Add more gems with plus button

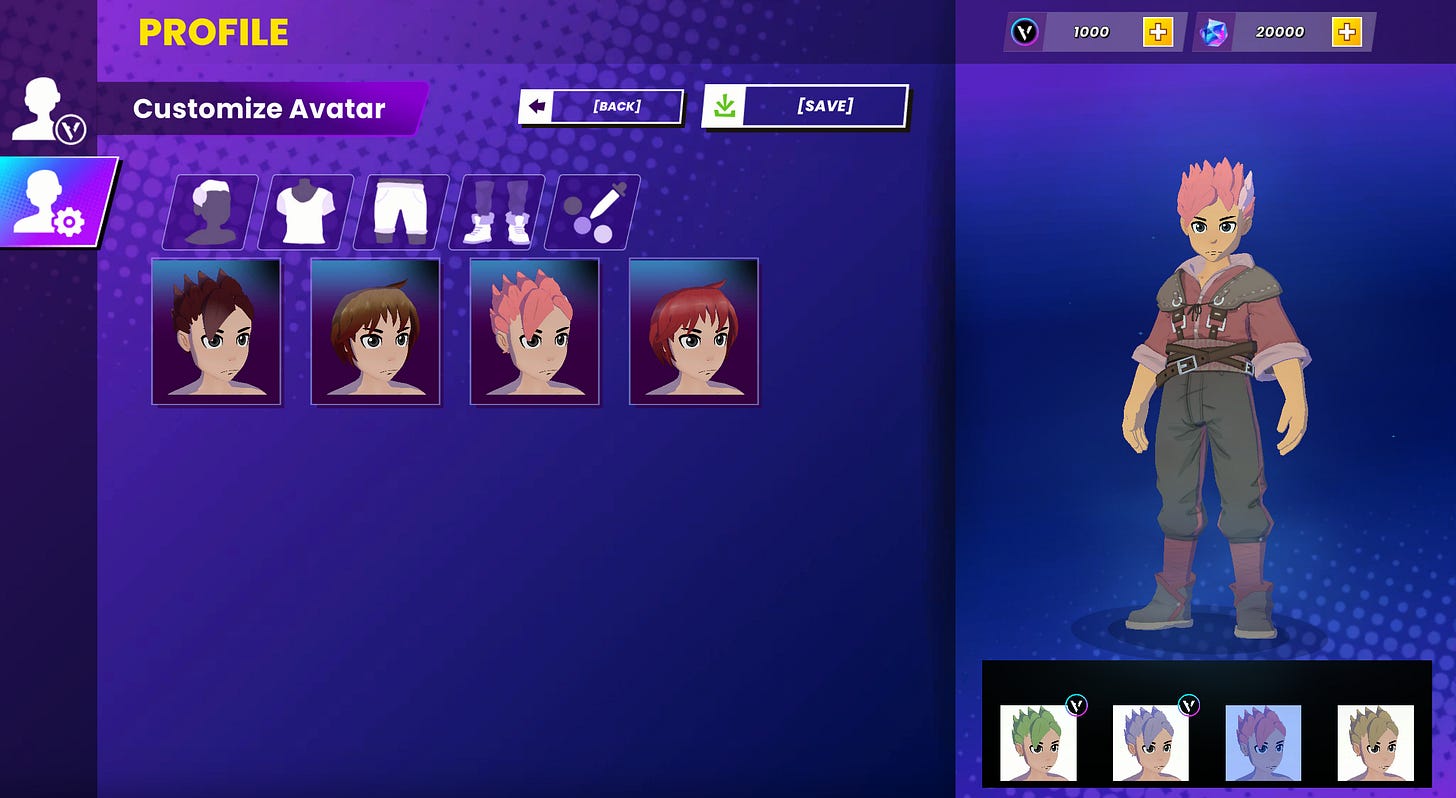pyautogui.click(x=1347, y=32)
